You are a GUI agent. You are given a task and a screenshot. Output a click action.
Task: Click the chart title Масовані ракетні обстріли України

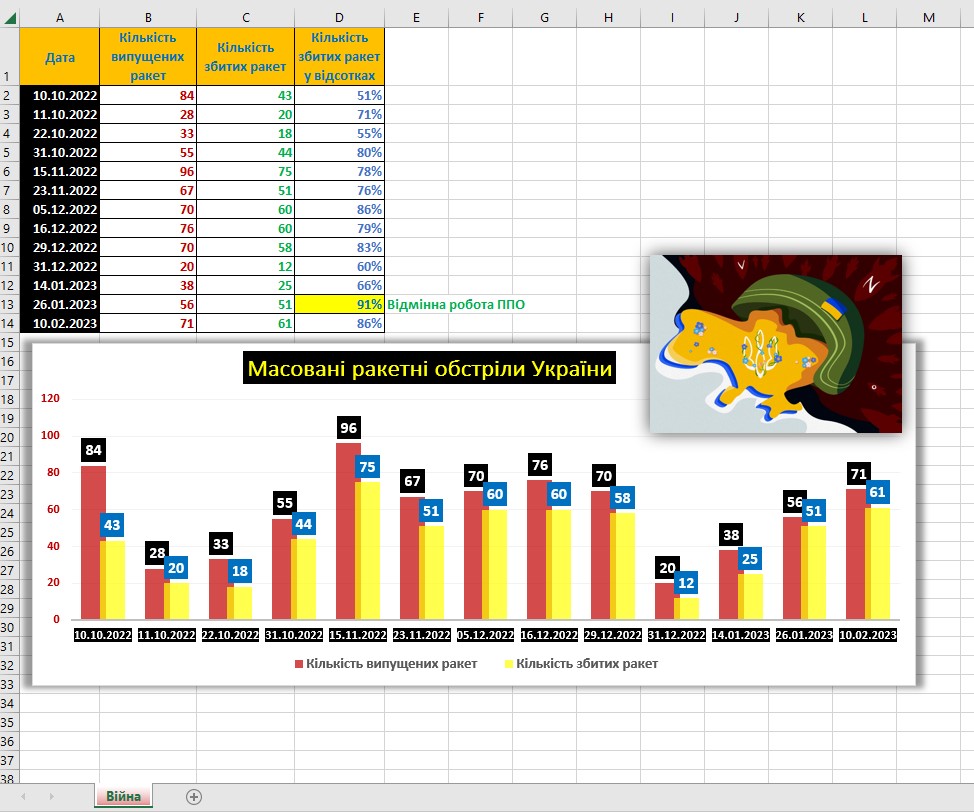431,369
